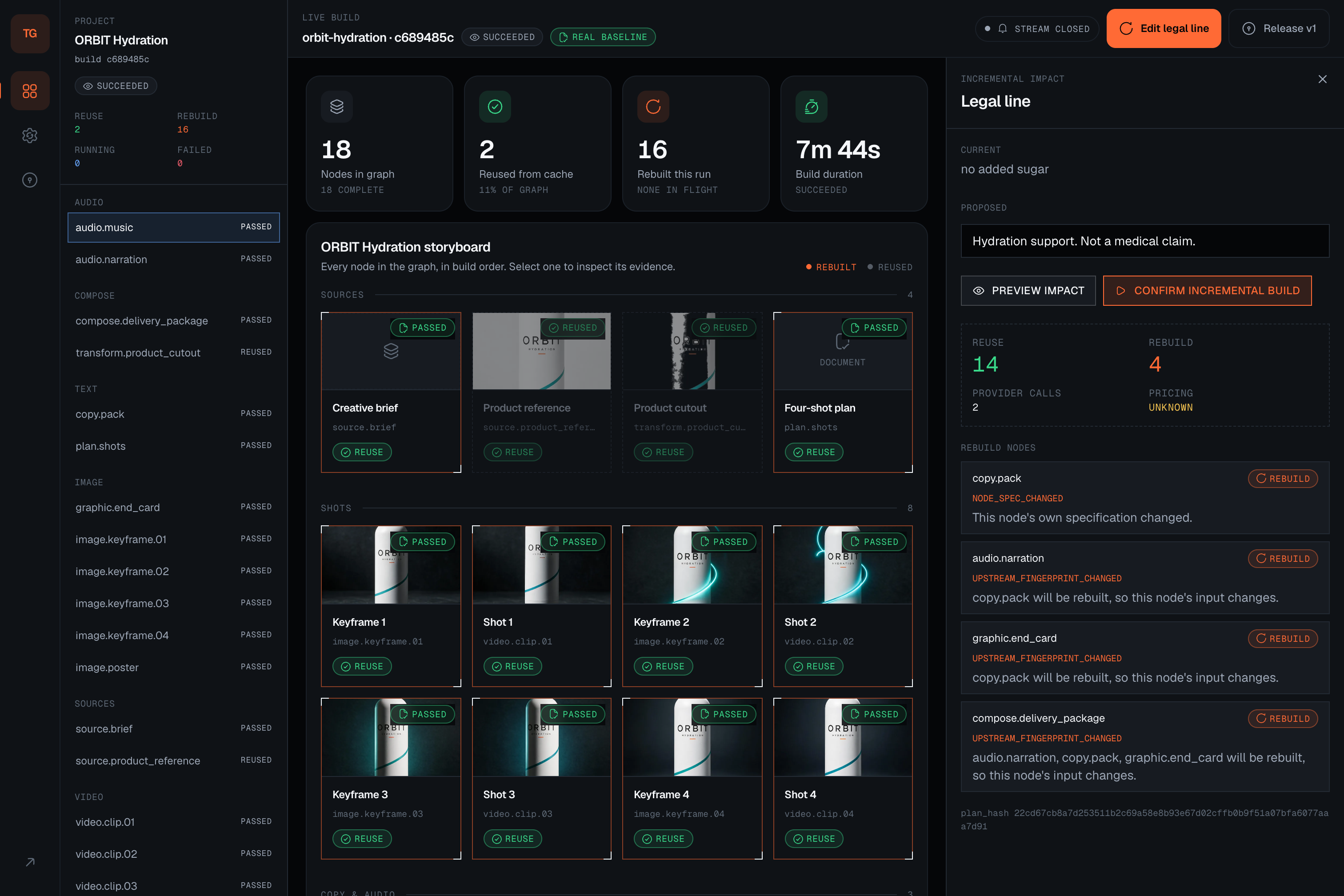Open the Keyframe 4 thumbnail
The image size is (1344, 896).
(692, 738)
